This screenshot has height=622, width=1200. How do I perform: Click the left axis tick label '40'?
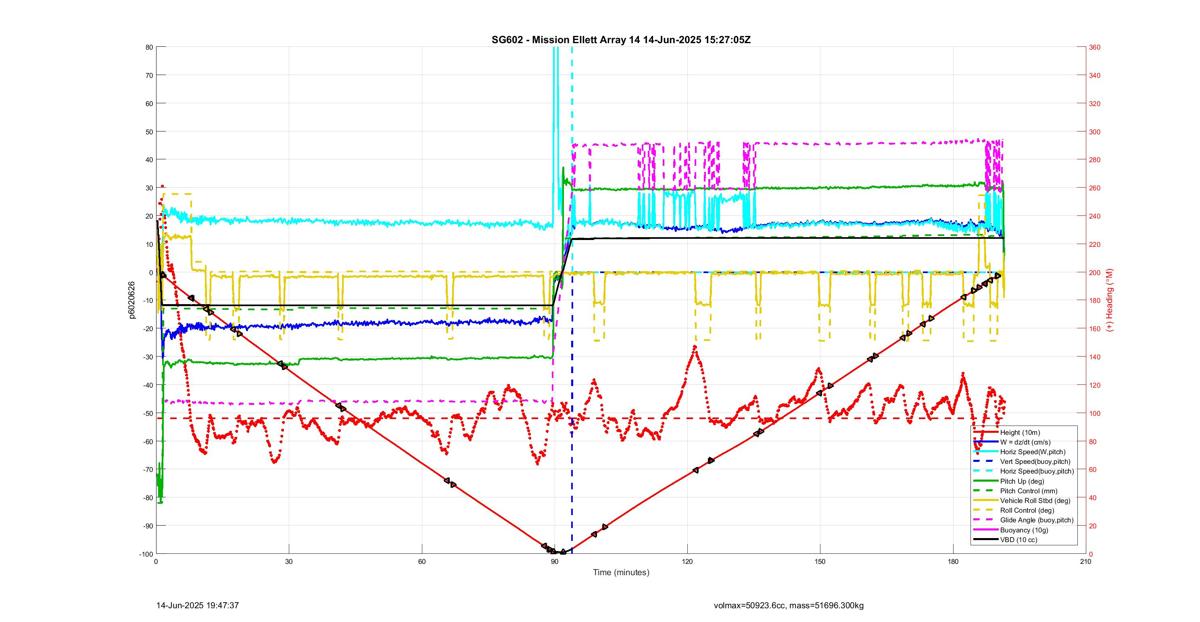pos(148,160)
